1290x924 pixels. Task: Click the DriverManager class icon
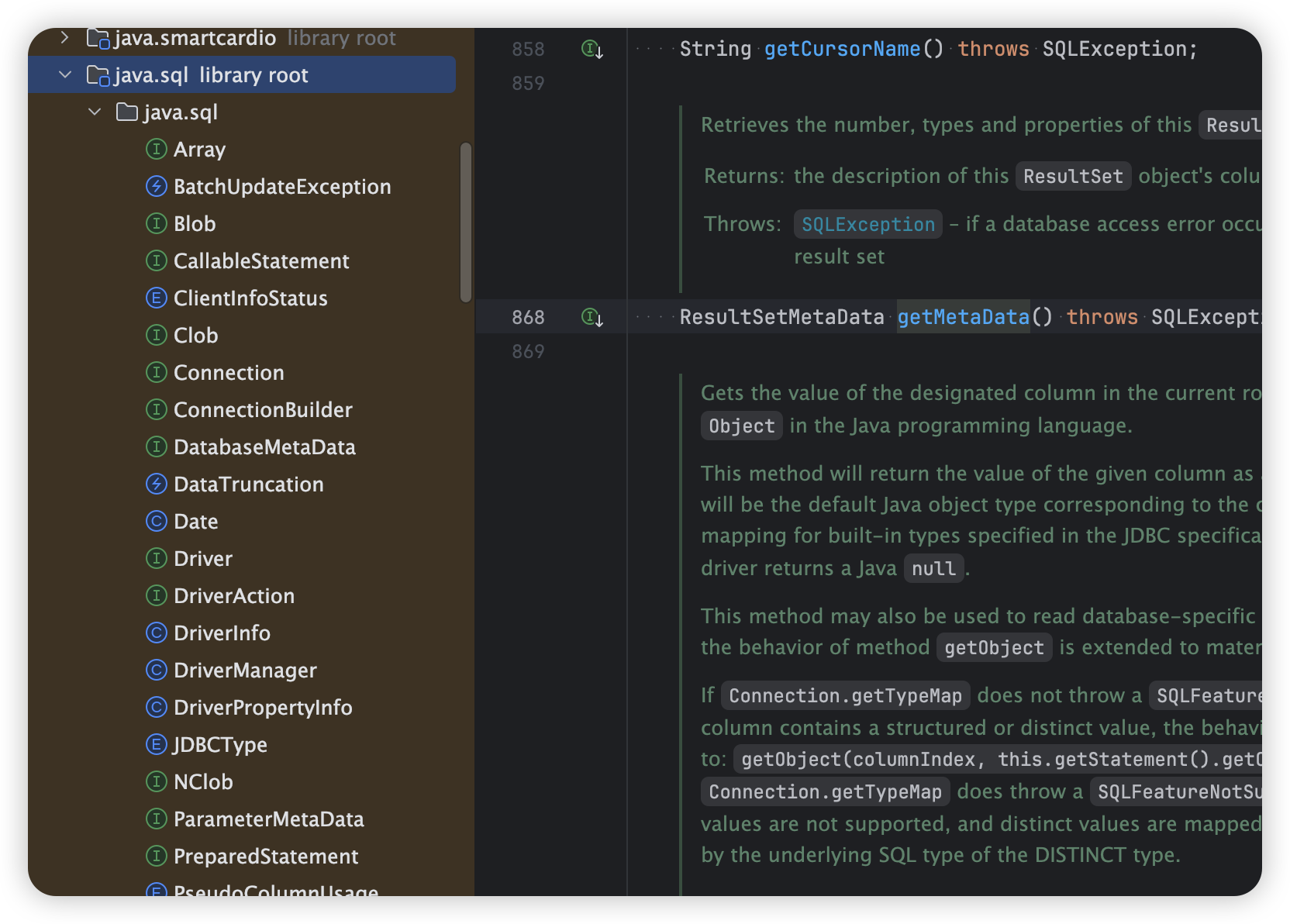click(157, 670)
